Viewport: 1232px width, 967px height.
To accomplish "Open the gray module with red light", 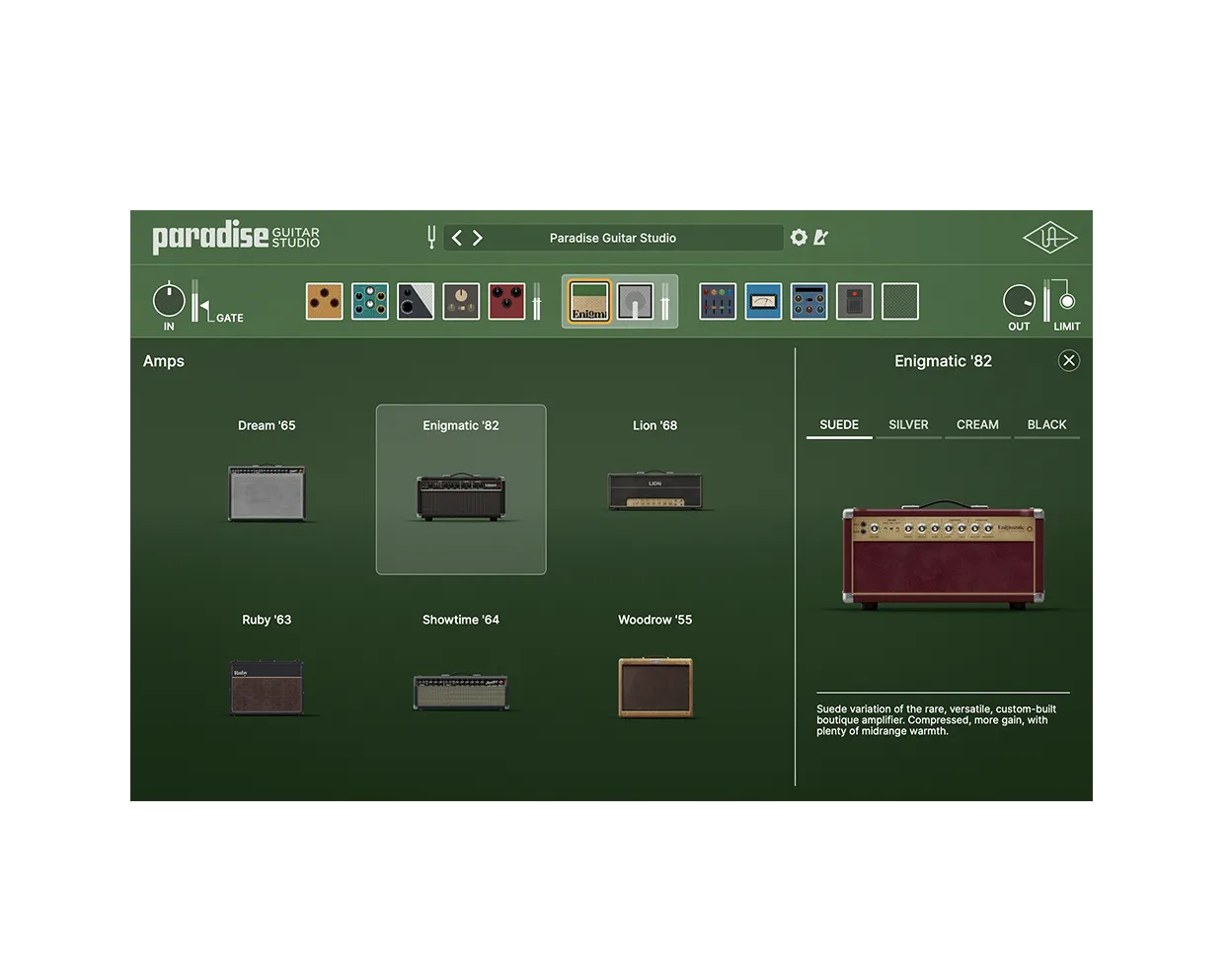I will point(855,301).
